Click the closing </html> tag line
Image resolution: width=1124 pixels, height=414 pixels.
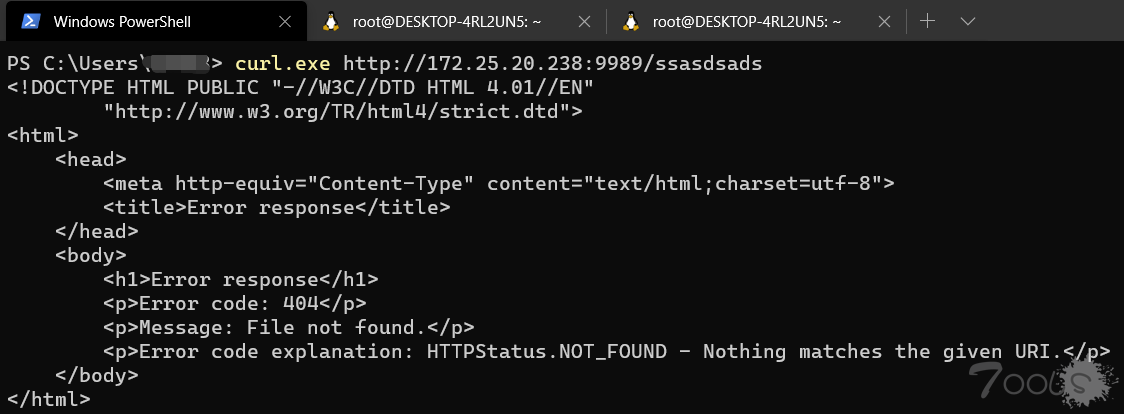[49, 400]
